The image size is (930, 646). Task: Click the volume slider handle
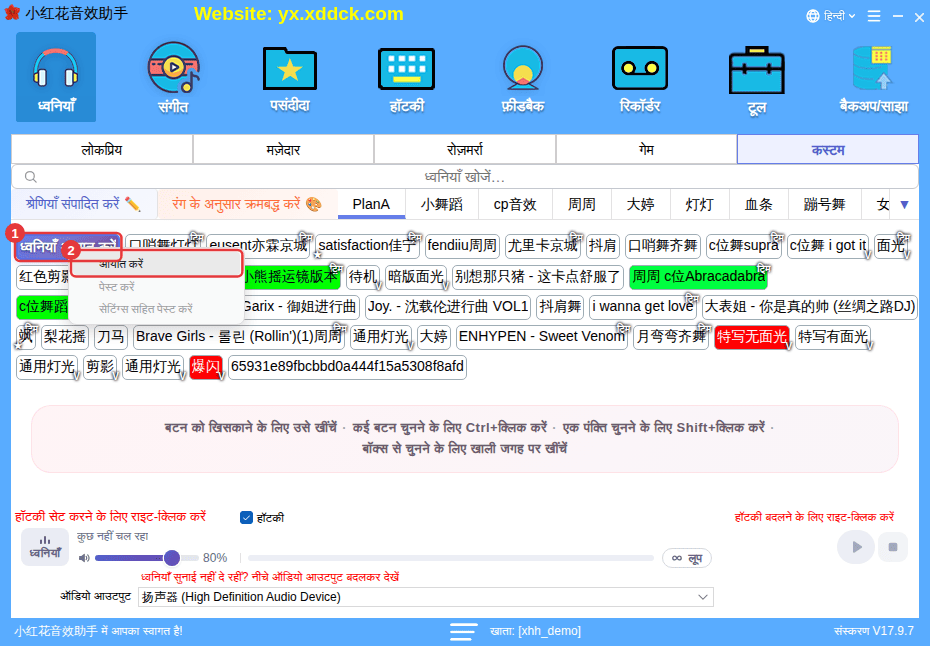tap(172, 558)
